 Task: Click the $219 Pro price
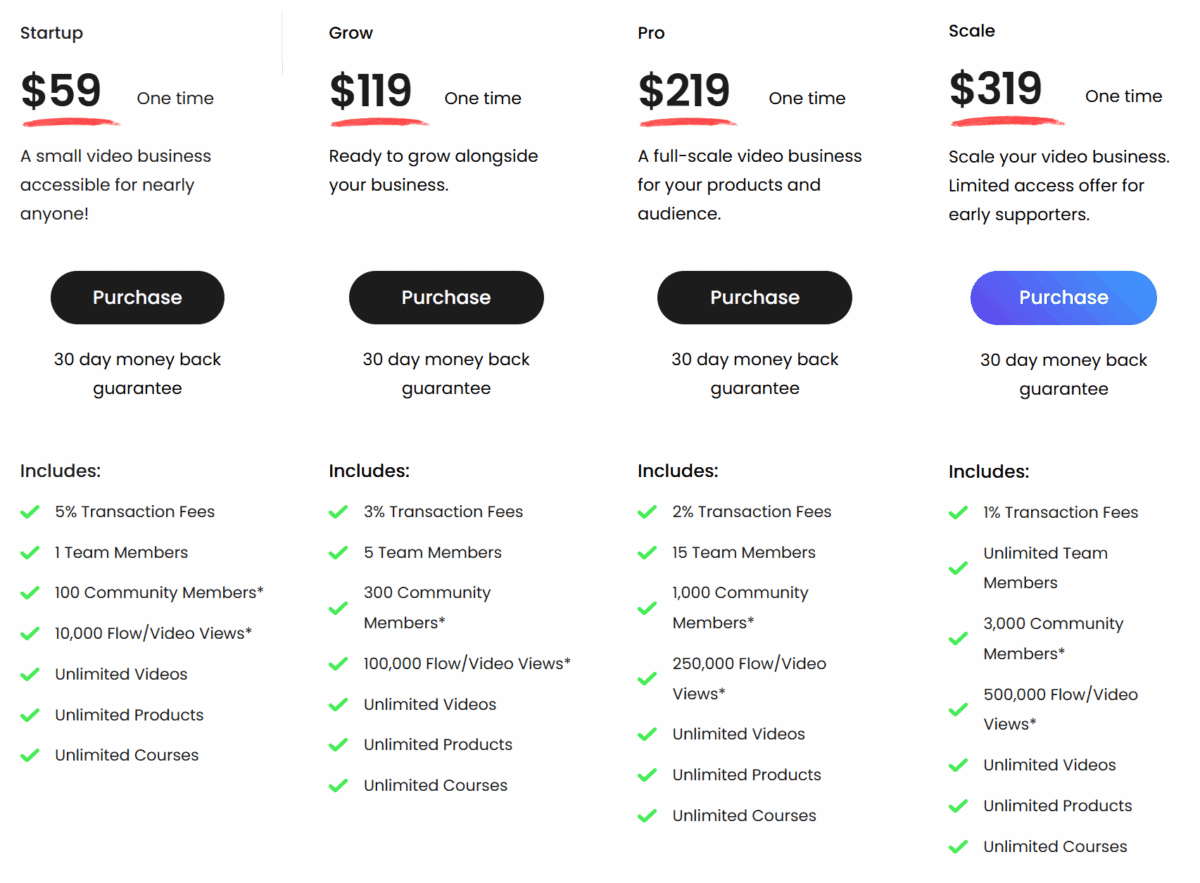(x=684, y=91)
